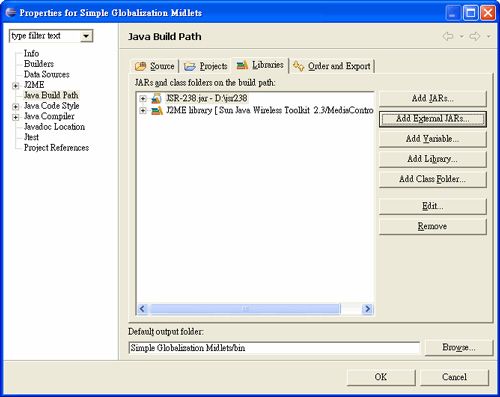Screen dimensions: 500x397
Task: Click the Add Class Folder button
Action: [433, 179]
